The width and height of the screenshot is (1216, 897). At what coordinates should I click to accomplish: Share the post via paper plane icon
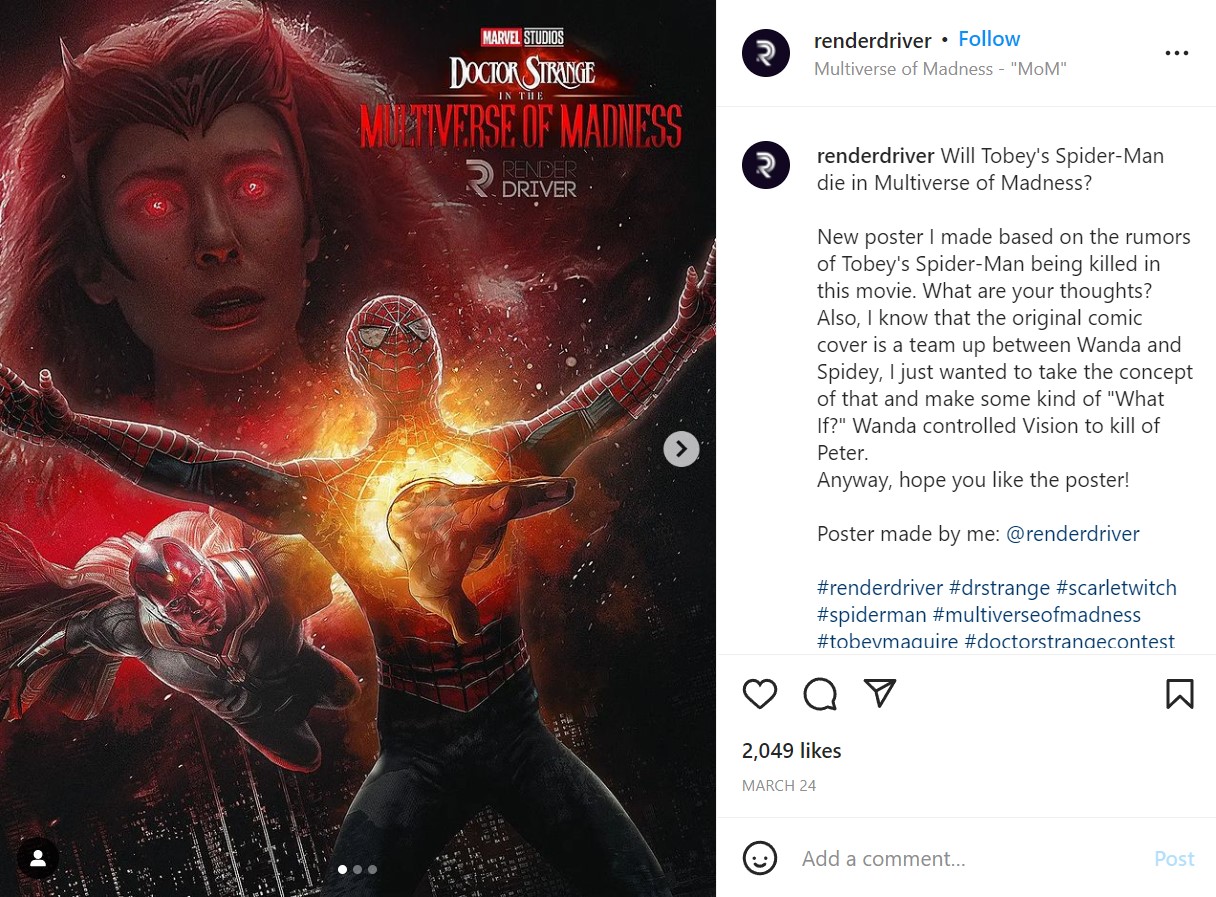click(x=879, y=693)
